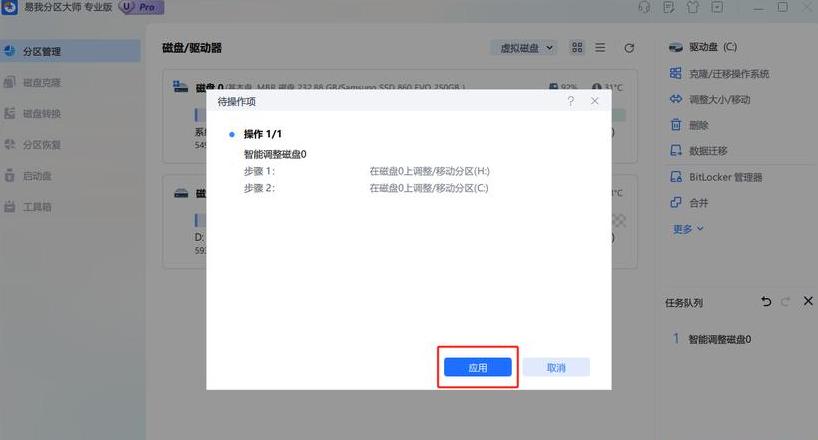
Task: Click the 克隆/迁移操作系统 icon
Action: [676, 73]
